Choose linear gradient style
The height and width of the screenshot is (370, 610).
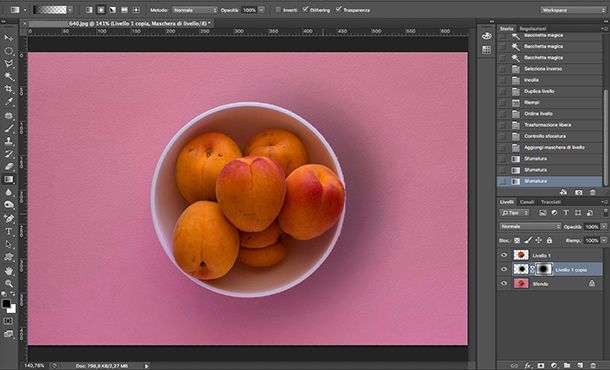pos(89,10)
